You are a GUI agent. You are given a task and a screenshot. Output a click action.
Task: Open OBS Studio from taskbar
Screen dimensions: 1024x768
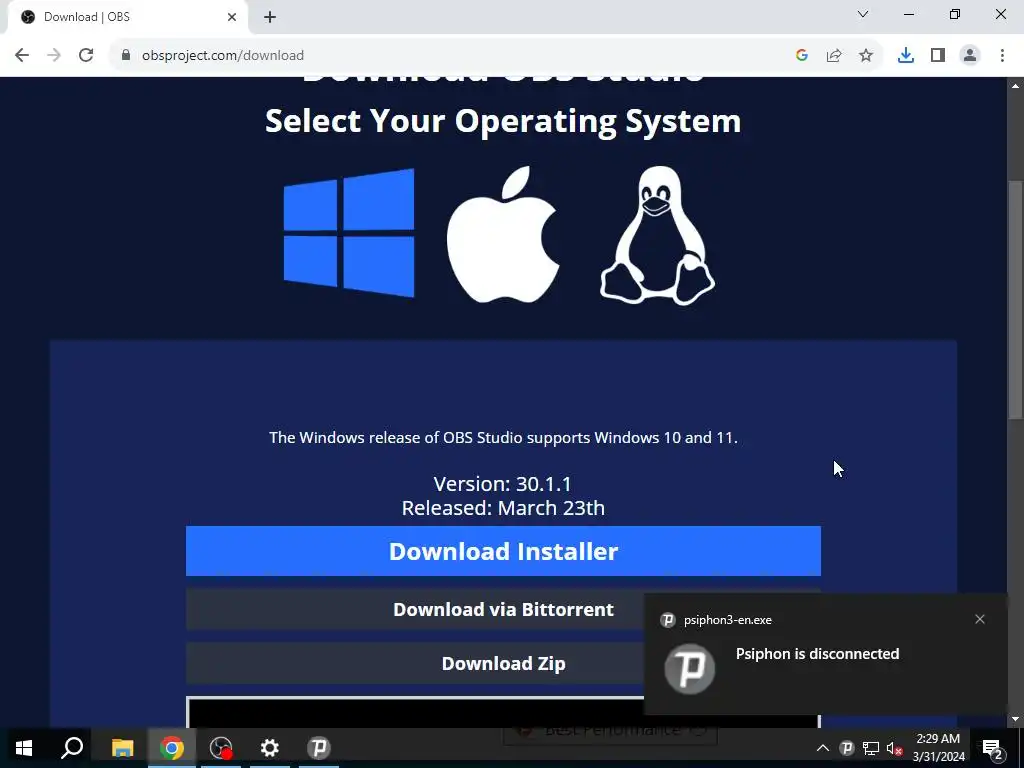pos(221,748)
